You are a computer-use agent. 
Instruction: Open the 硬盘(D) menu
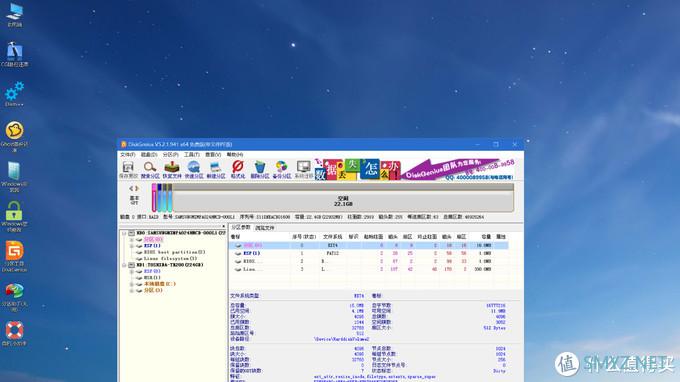tap(149, 155)
